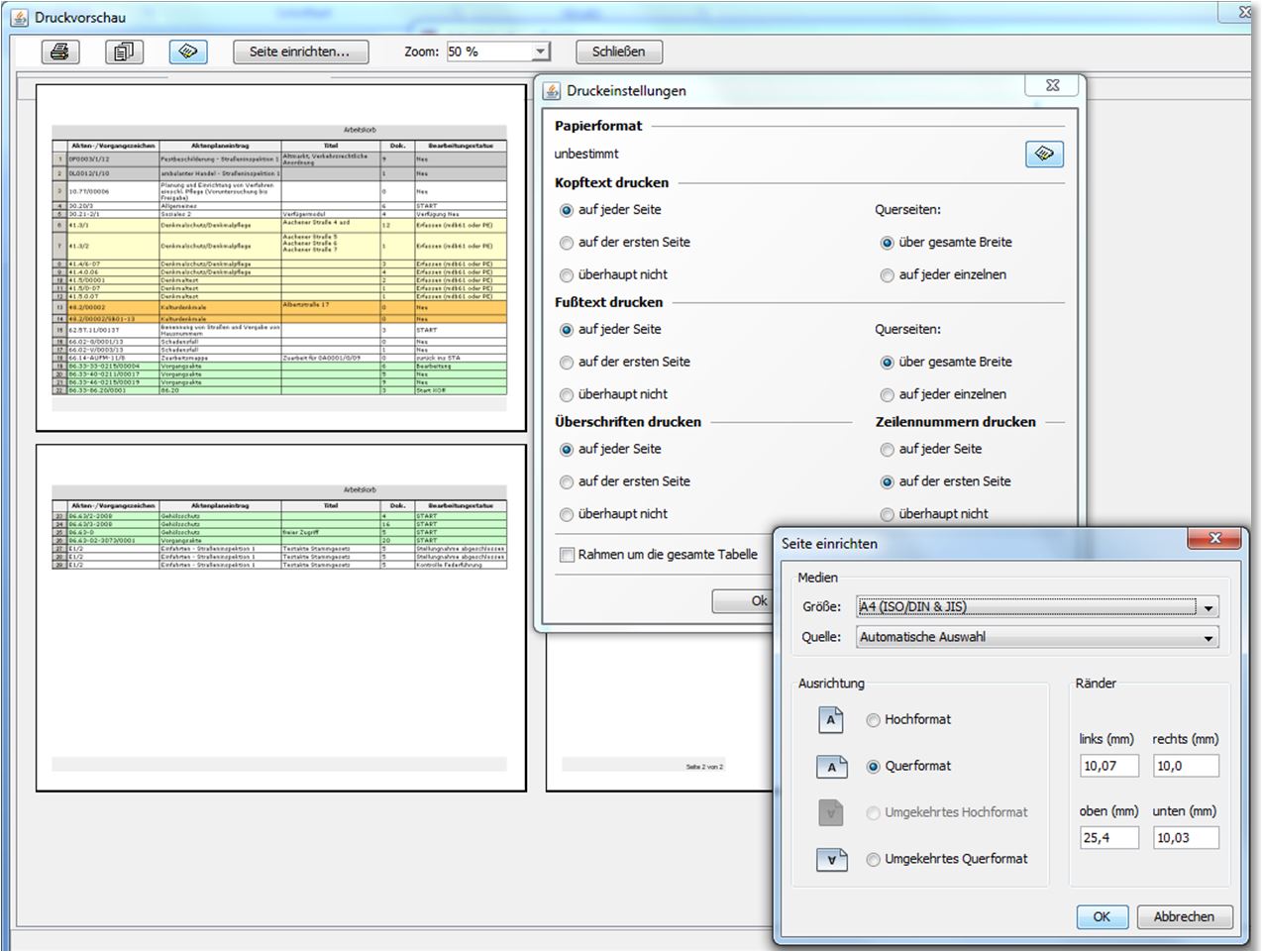Select Querformat orientation radio
The image size is (1262, 952).
[x=873, y=767]
